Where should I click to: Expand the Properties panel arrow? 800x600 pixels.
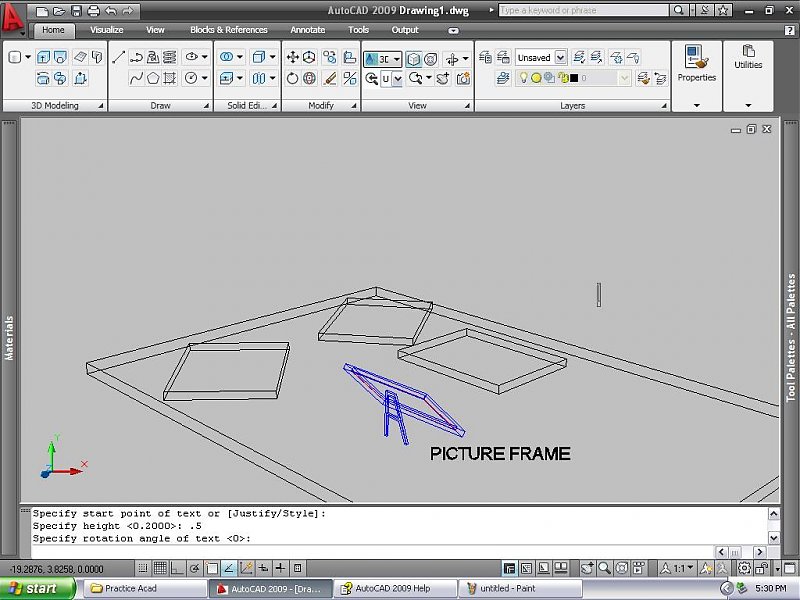(696, 106)
